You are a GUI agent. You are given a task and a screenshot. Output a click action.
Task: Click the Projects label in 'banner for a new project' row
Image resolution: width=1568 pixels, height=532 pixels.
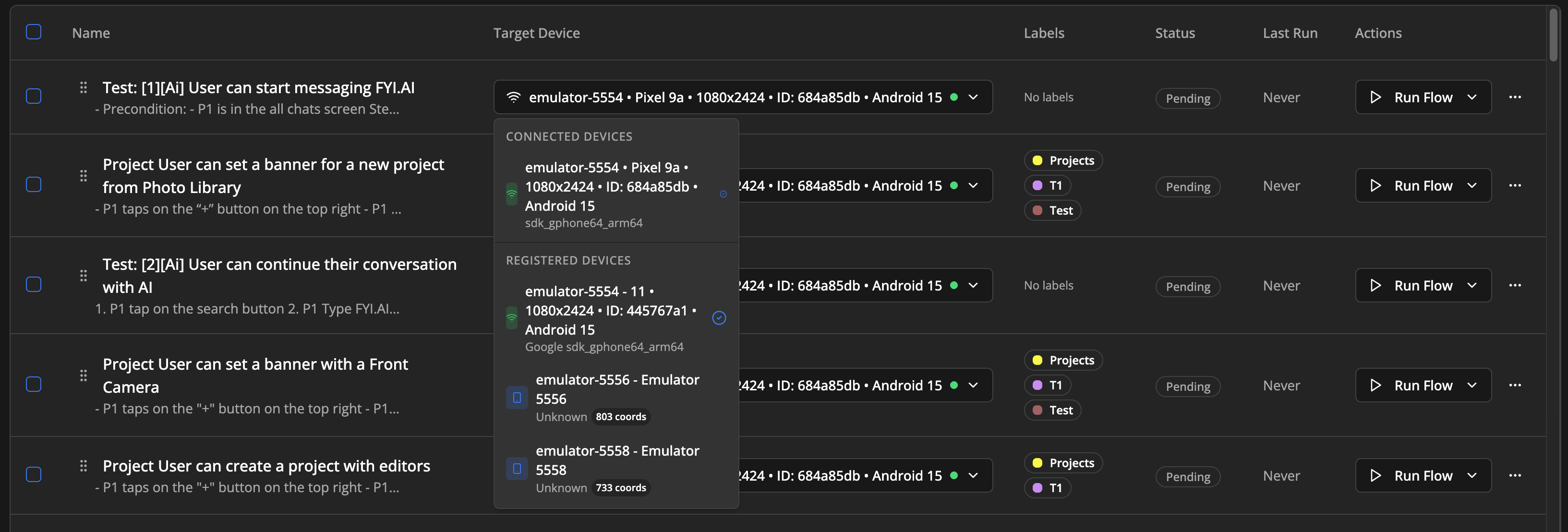[x=1063, y=160]
